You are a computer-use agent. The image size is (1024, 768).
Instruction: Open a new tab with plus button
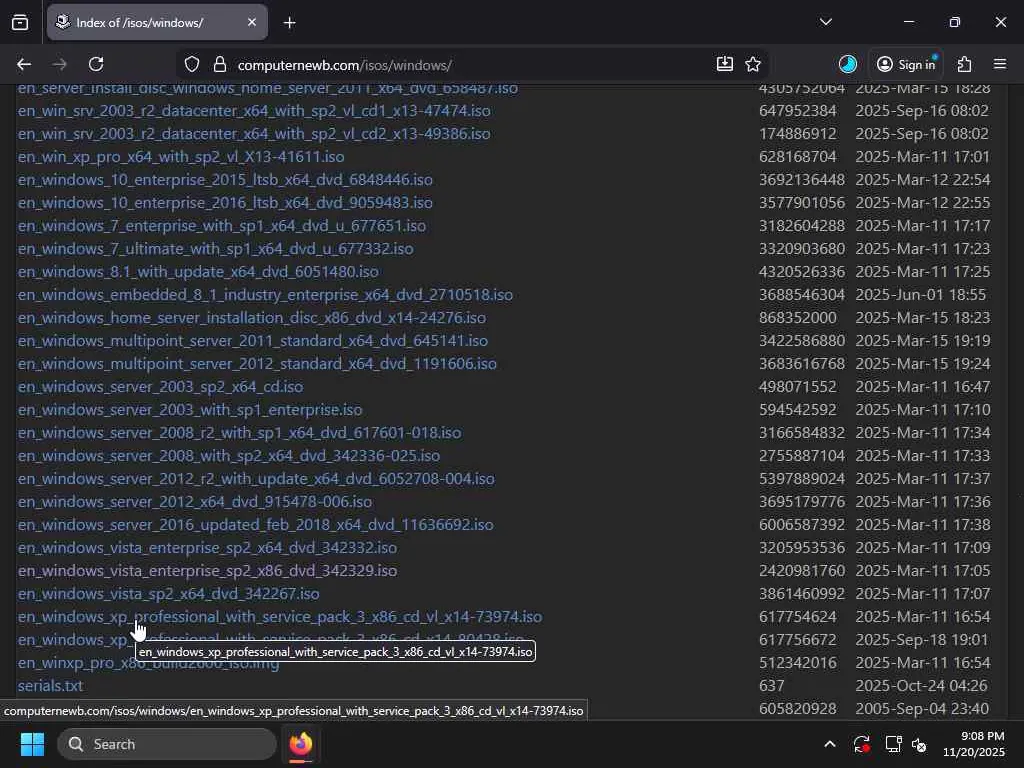pyautogui.click(x=289, y=23)
